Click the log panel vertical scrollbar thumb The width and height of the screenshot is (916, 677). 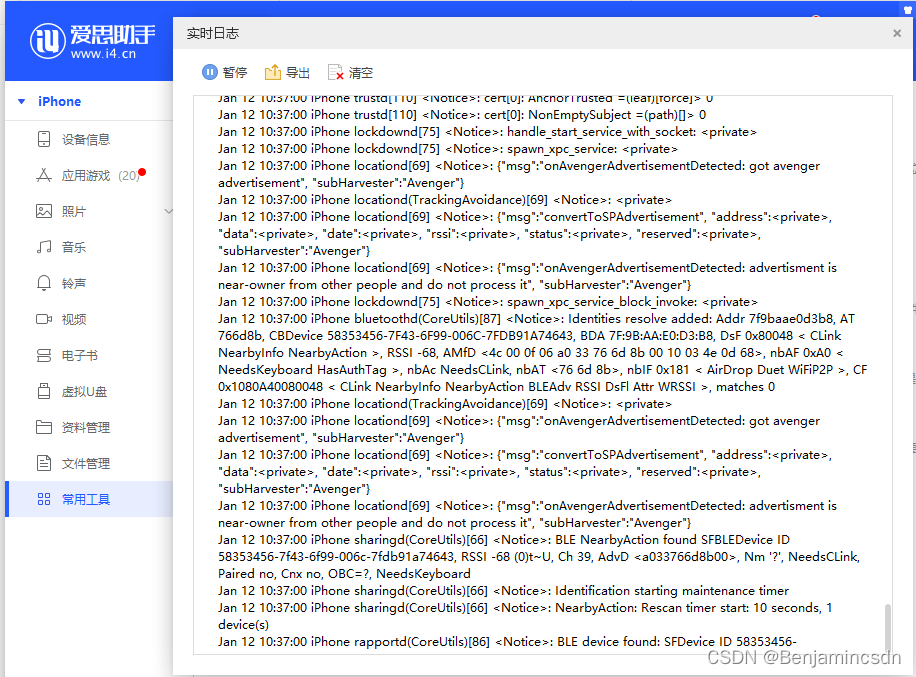pyautogui.click(x=887, y=627)
